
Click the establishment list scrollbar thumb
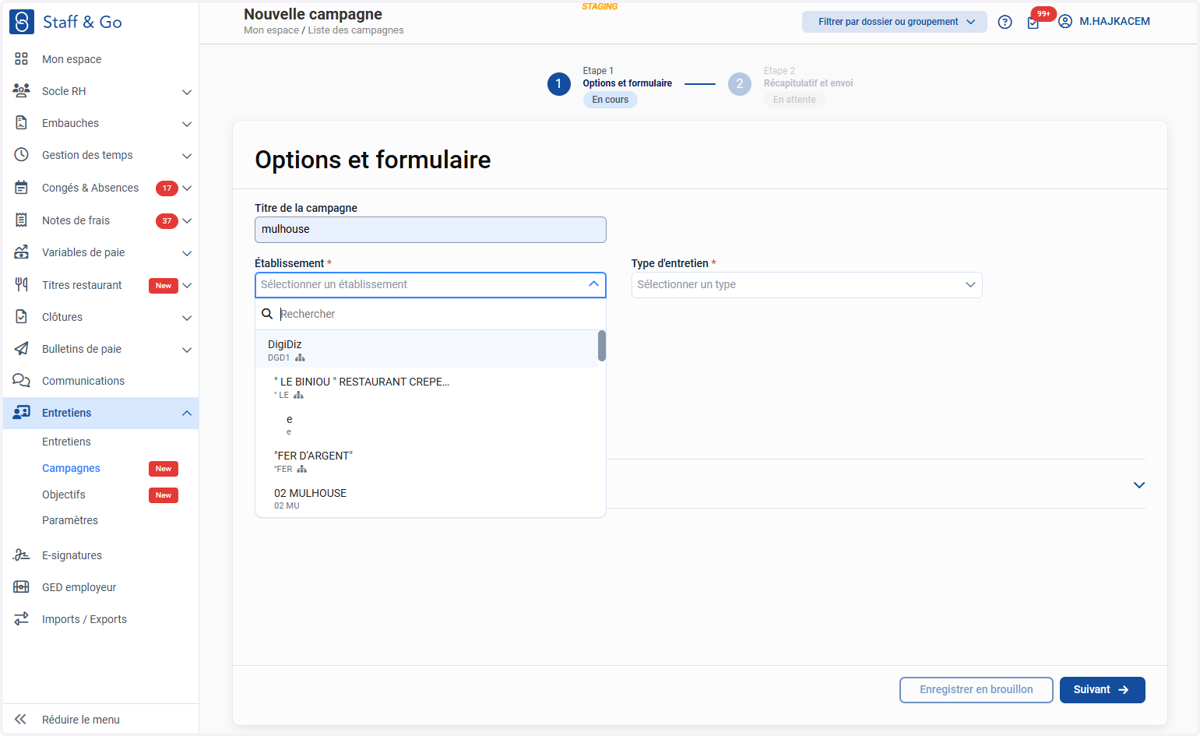602,346
